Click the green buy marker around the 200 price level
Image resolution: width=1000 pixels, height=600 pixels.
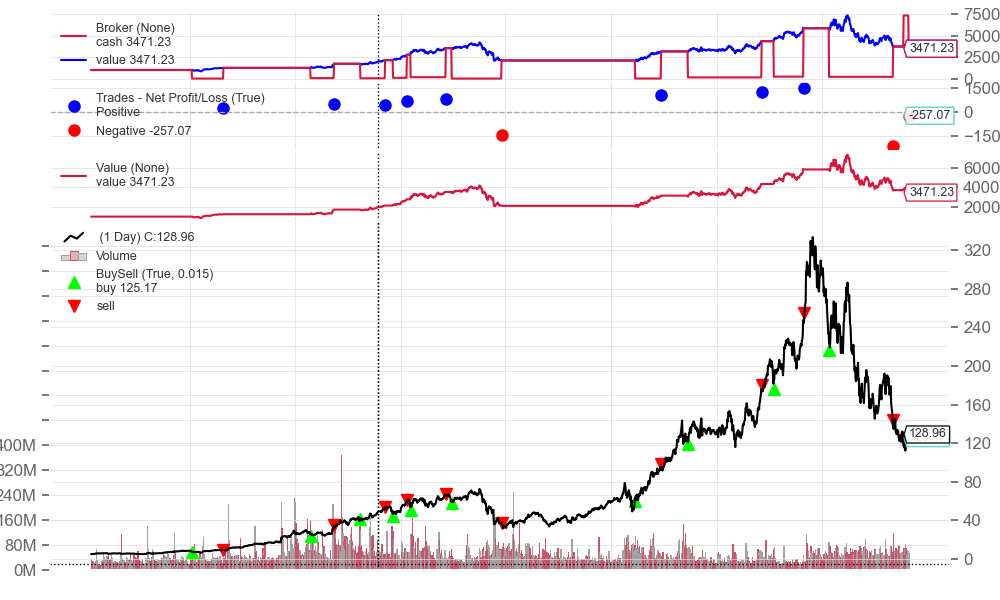829,352
